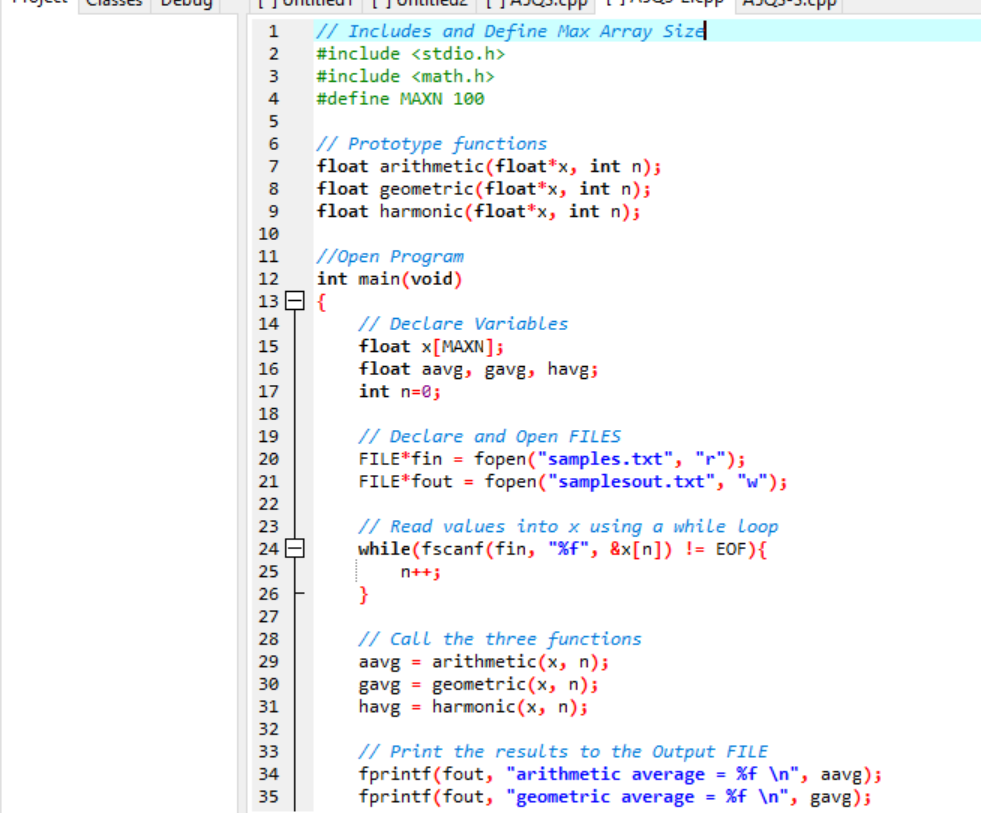Click the "samples.txt" string literal

(x=604, y=459)
